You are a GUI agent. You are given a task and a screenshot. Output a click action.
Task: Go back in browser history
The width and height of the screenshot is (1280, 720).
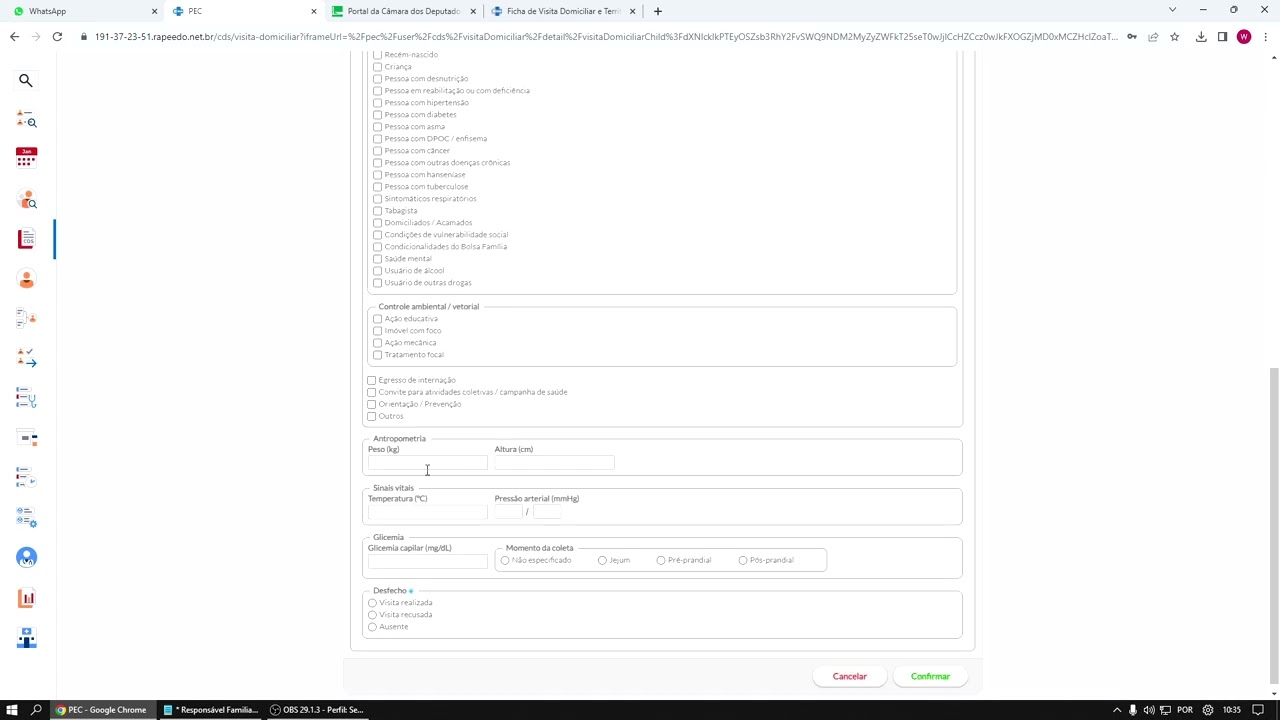point(14,37)
